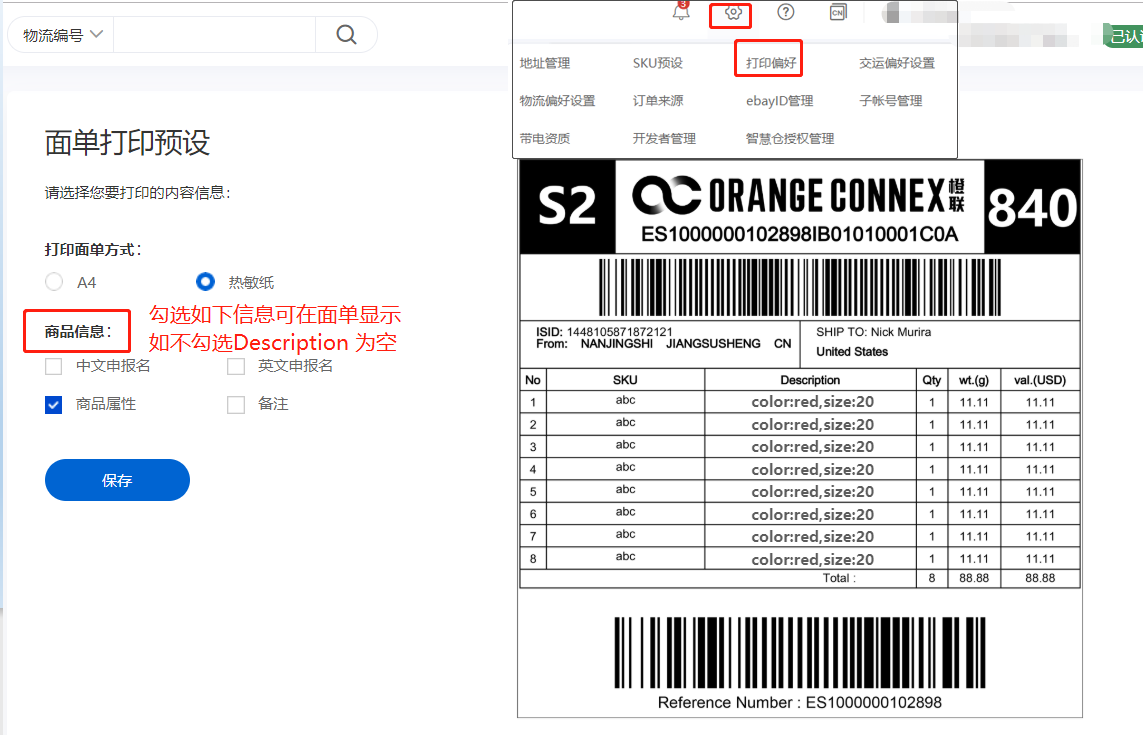
Task: Select the 热敏纸 print option
Action: pyautogui.click(x=206, y=281)
